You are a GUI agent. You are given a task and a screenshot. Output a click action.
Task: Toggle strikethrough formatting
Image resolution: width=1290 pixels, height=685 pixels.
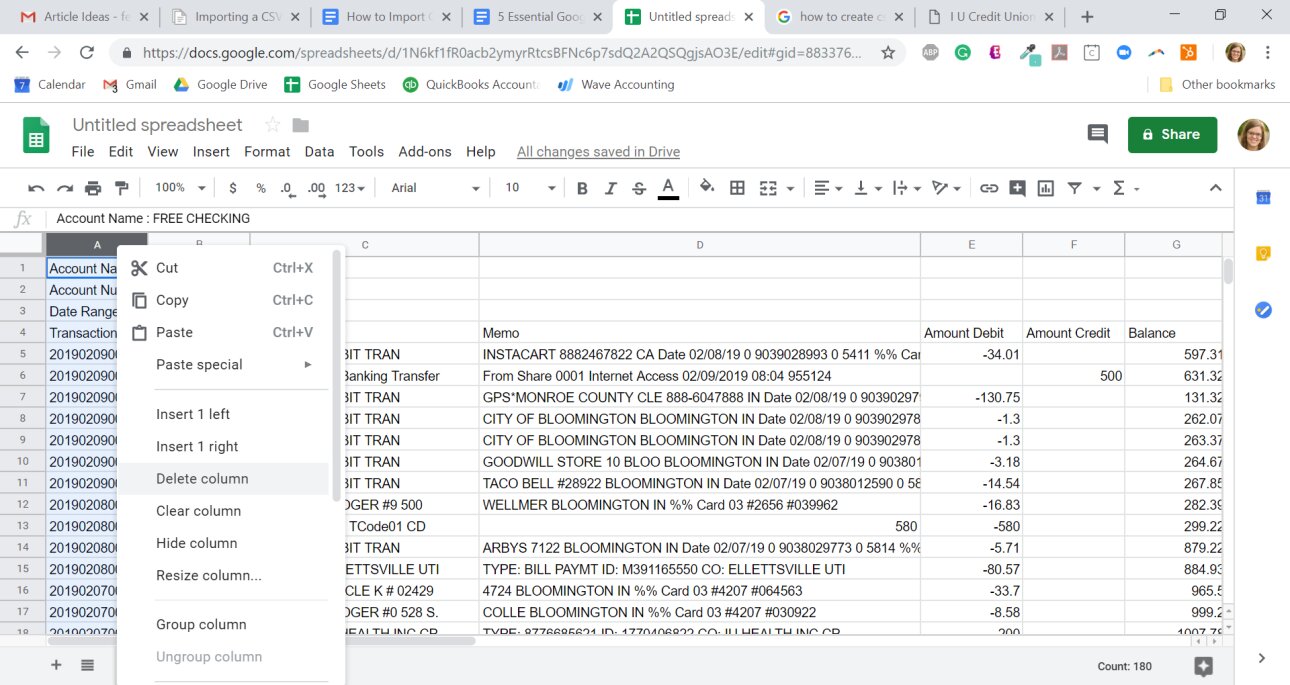click(x=638, y=187)
